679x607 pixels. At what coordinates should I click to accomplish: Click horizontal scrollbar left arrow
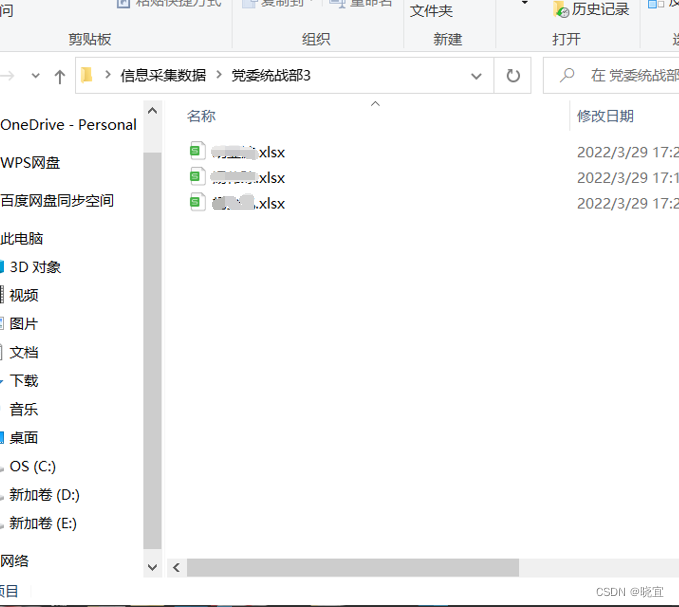point(176,568)
